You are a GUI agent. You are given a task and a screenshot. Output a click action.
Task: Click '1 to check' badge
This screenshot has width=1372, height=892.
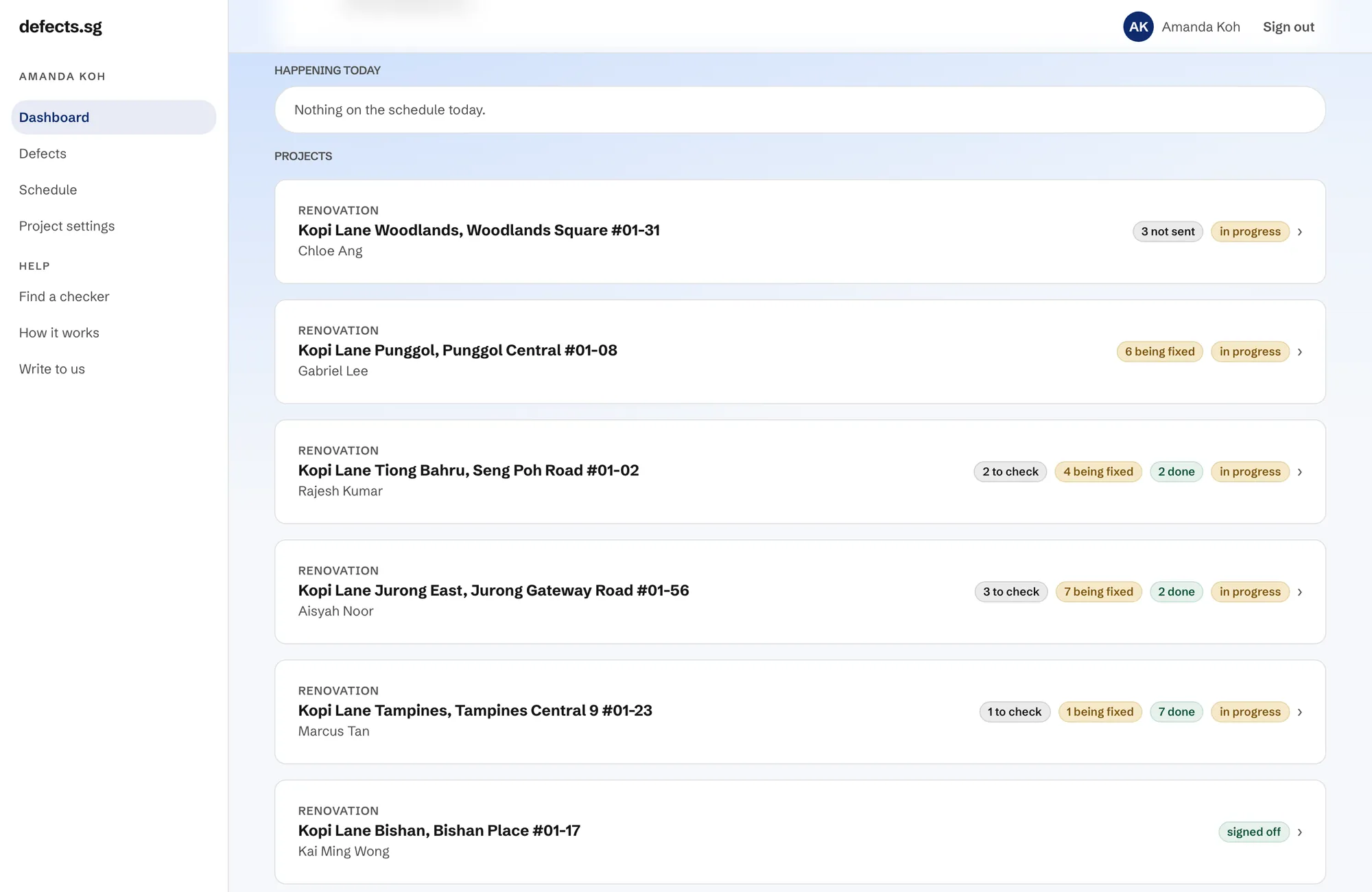pos(1015,712)
